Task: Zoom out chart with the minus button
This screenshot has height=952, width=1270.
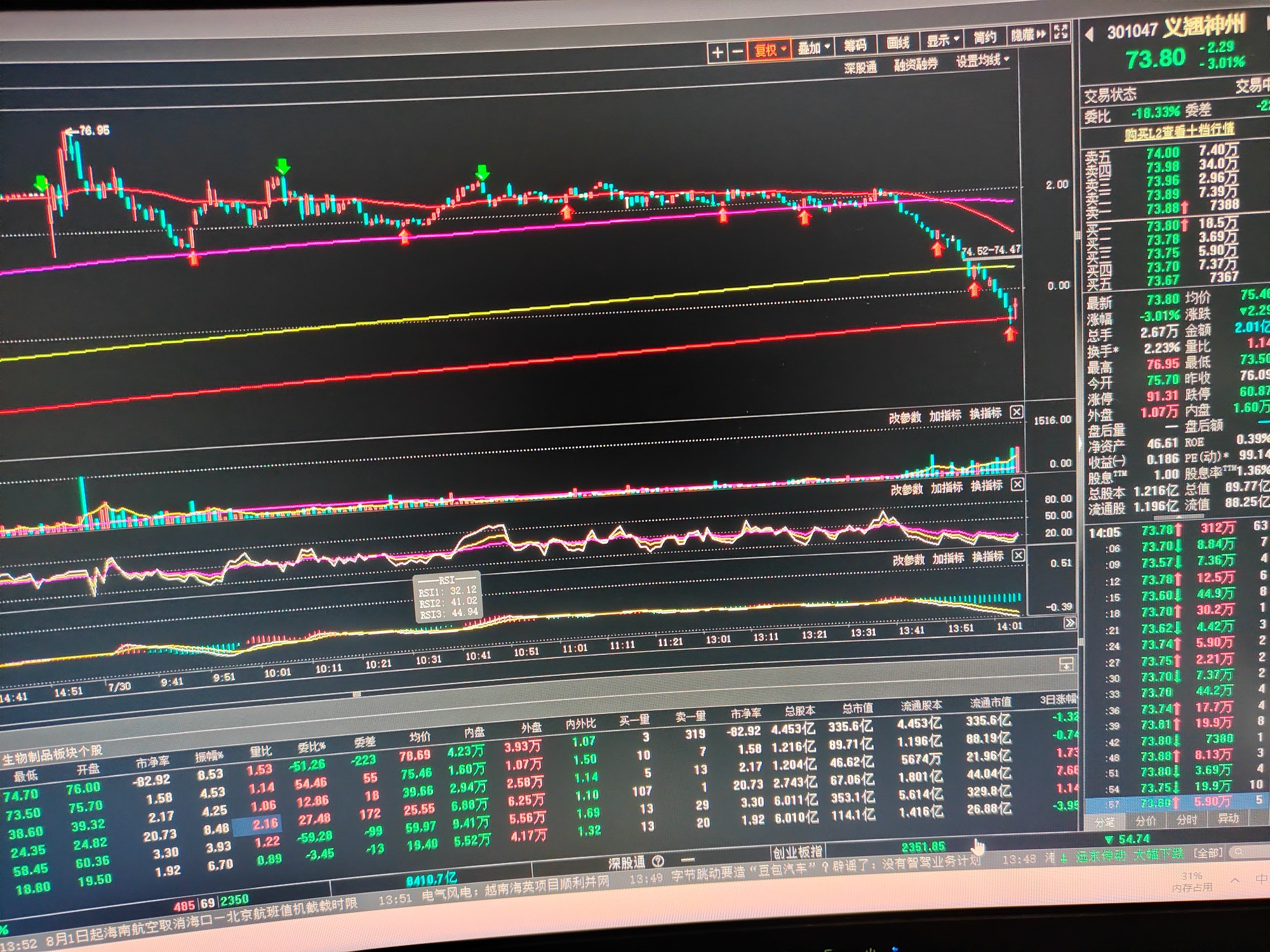Action: (x=737, y=52)
